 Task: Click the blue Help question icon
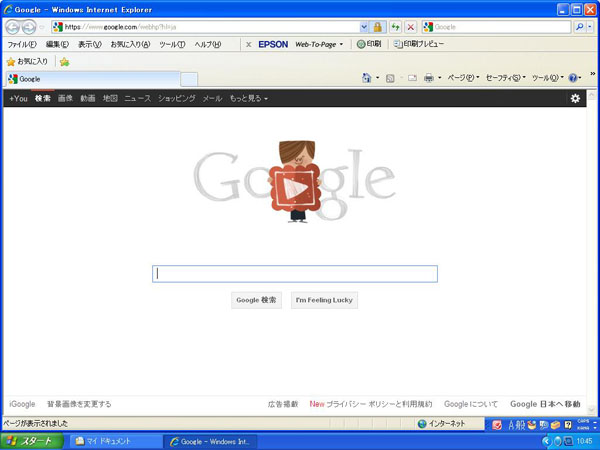pos(572,78)
